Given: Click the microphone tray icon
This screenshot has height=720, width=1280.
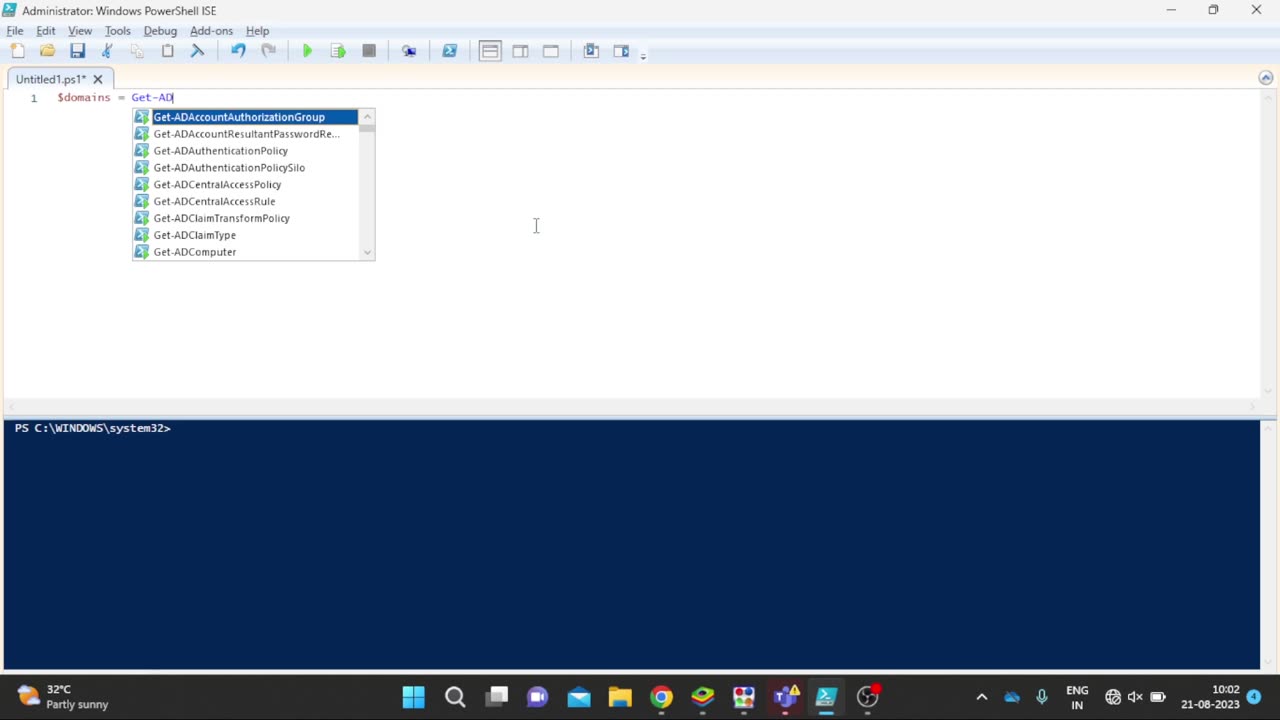Looking at the screenshot, I should point(1041,697).
